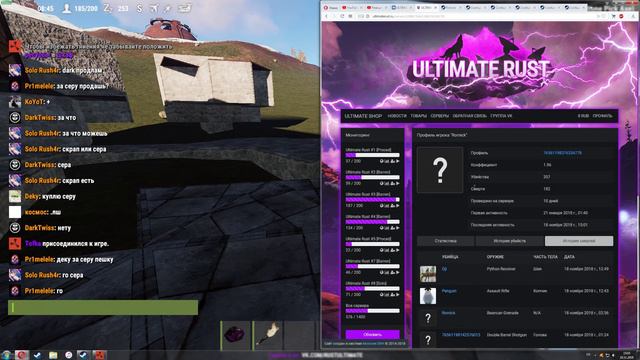Click the red circular icon in the taskbar

coord(22,355)
